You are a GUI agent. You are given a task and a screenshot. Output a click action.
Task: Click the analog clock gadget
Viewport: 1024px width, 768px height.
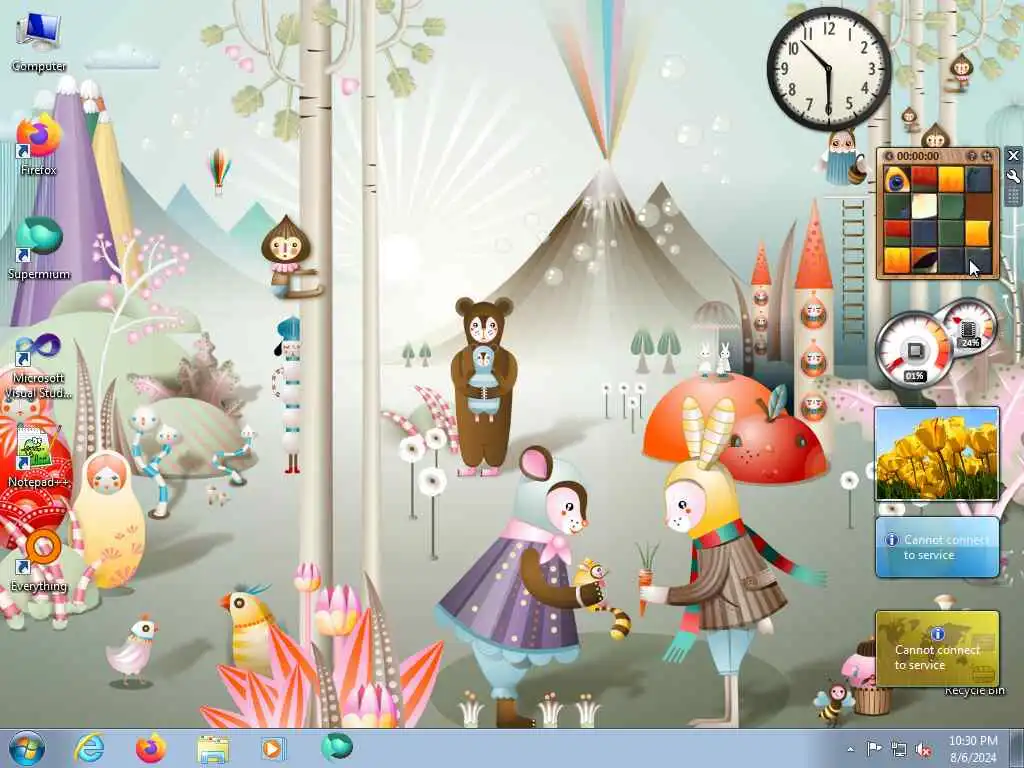829,68
